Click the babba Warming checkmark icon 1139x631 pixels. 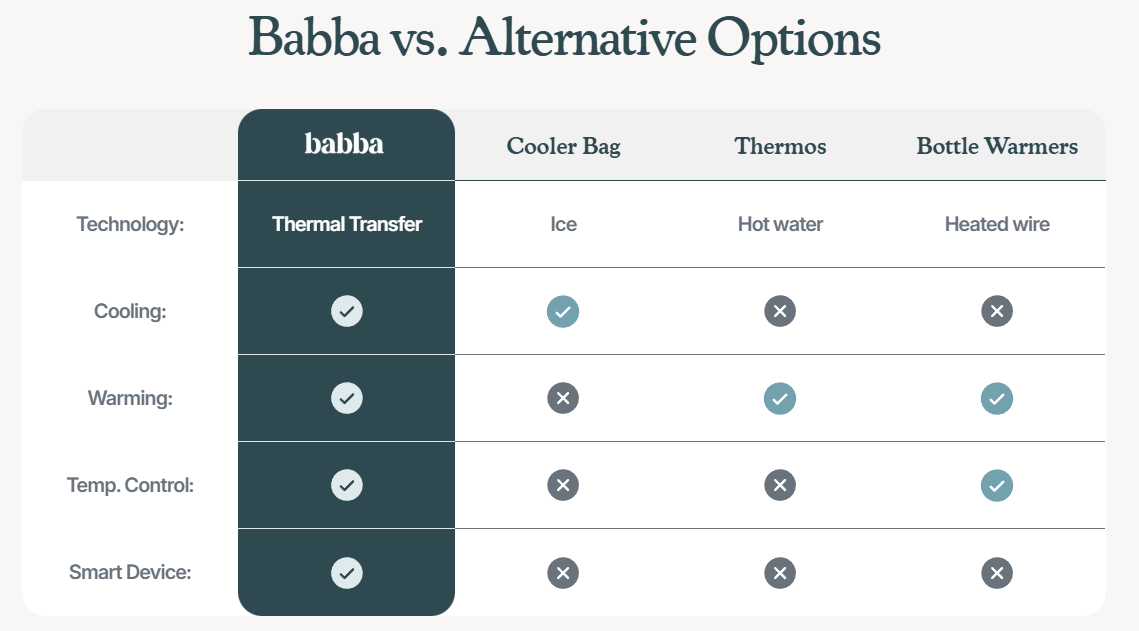click(x=346, y=398)
